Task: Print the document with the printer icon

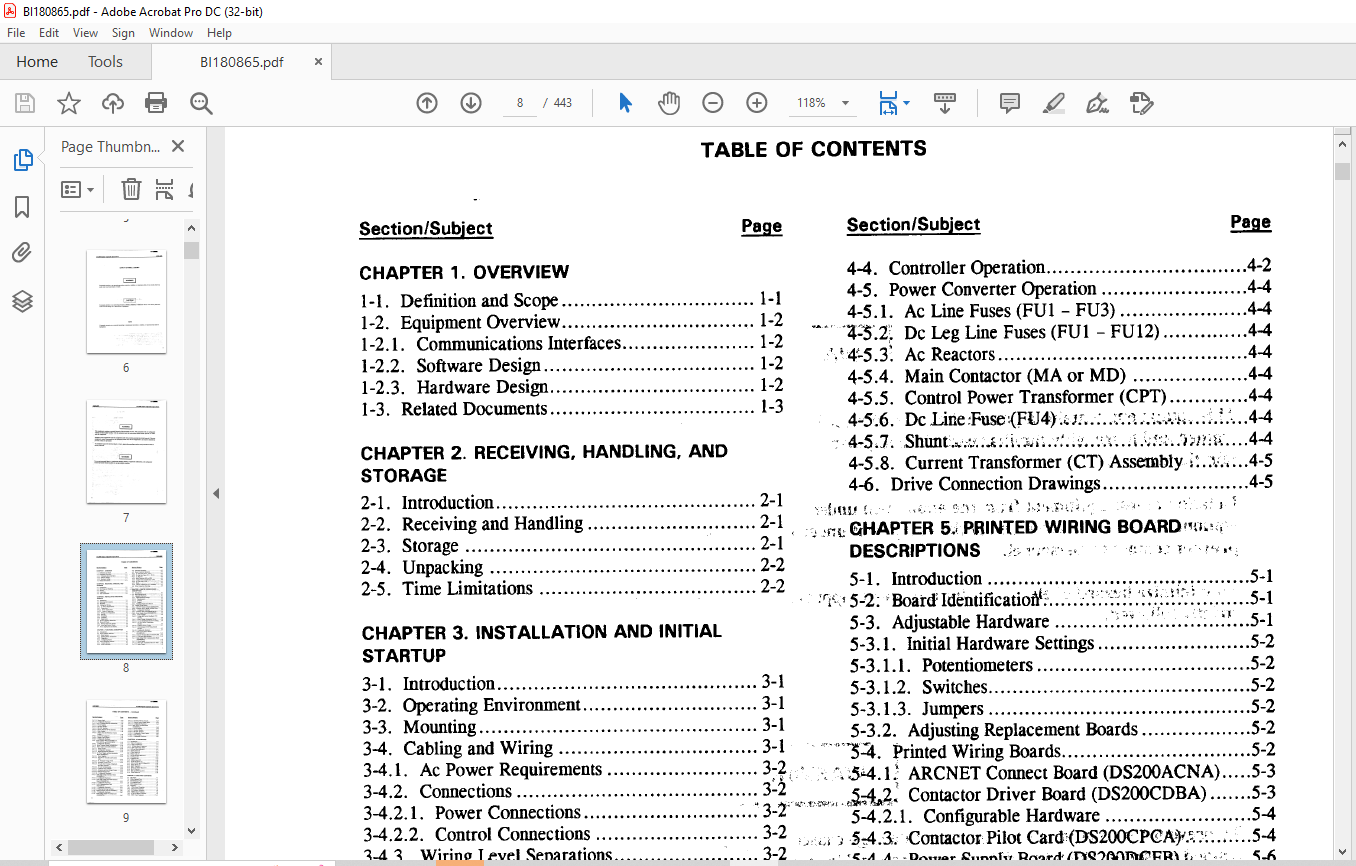Action: pos(156,103)
